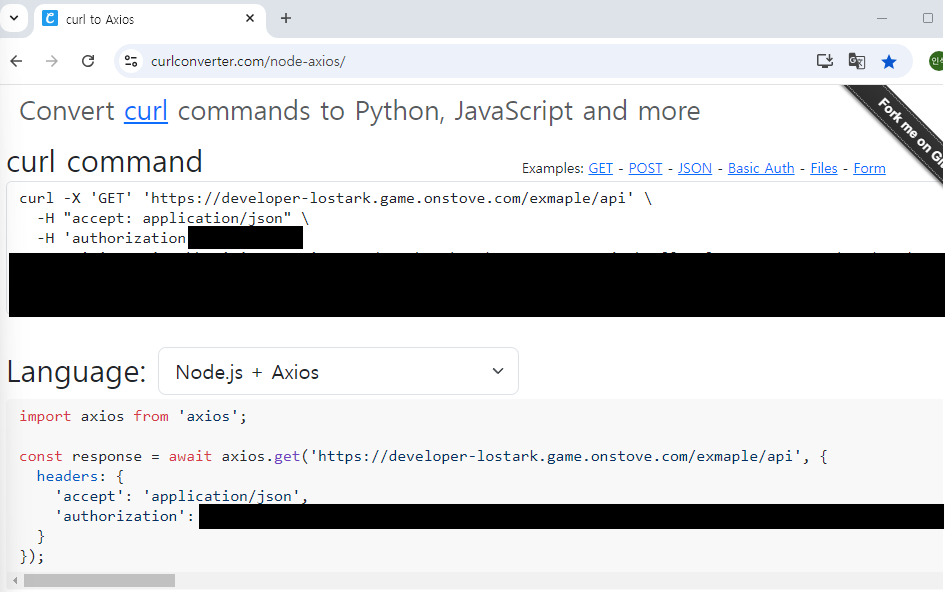Go forward to next page
Image resolution: width=945 pixels, height=592 pixels.
coord(52,61)
